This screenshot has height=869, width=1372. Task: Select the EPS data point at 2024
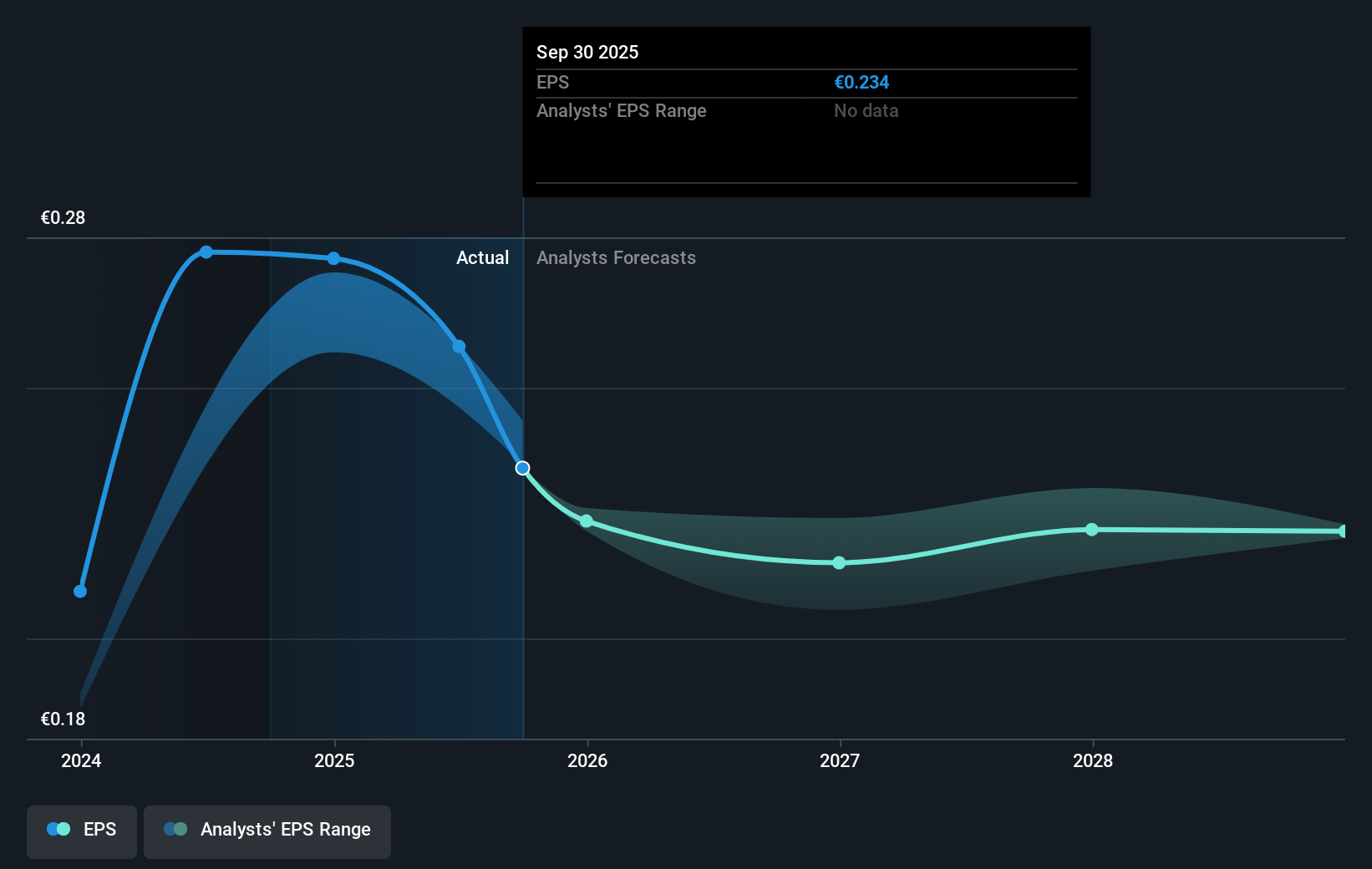80,592
